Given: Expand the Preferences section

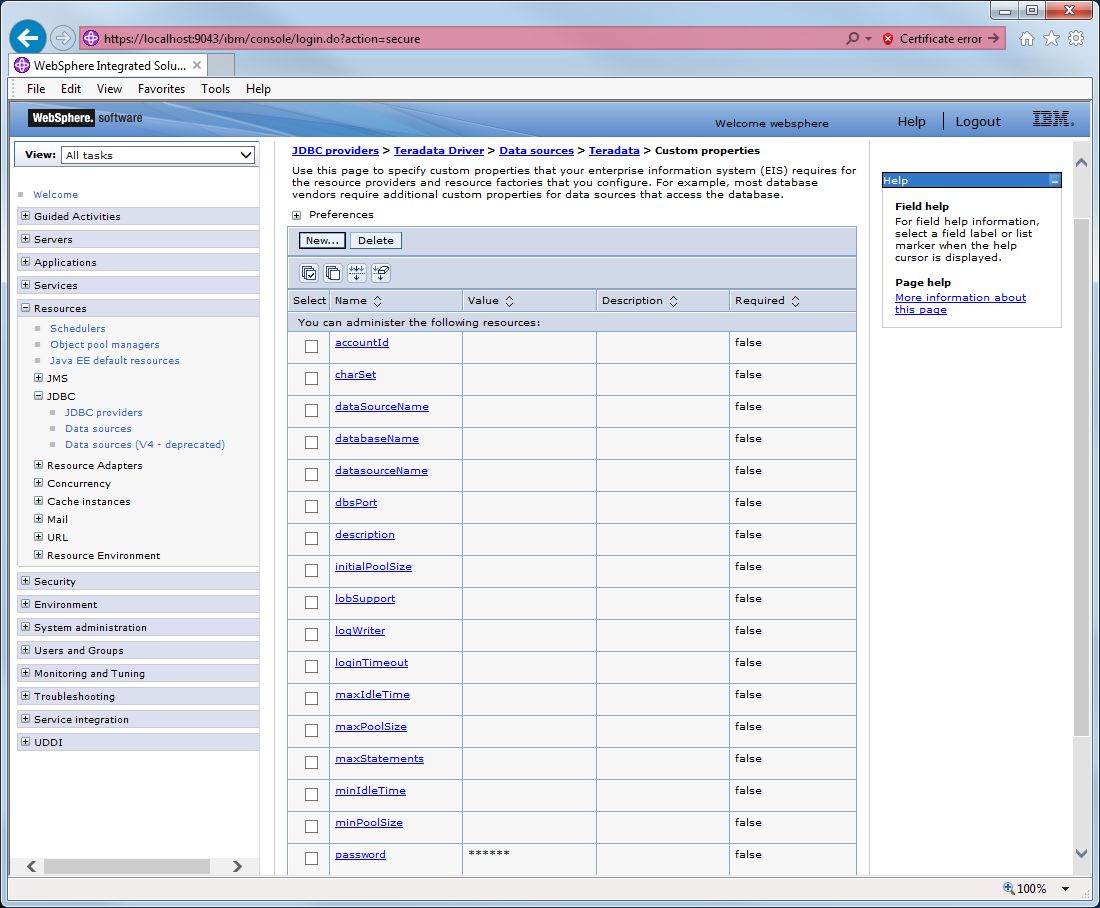Looking at the screenshot, I should click(x=297, y=215).
